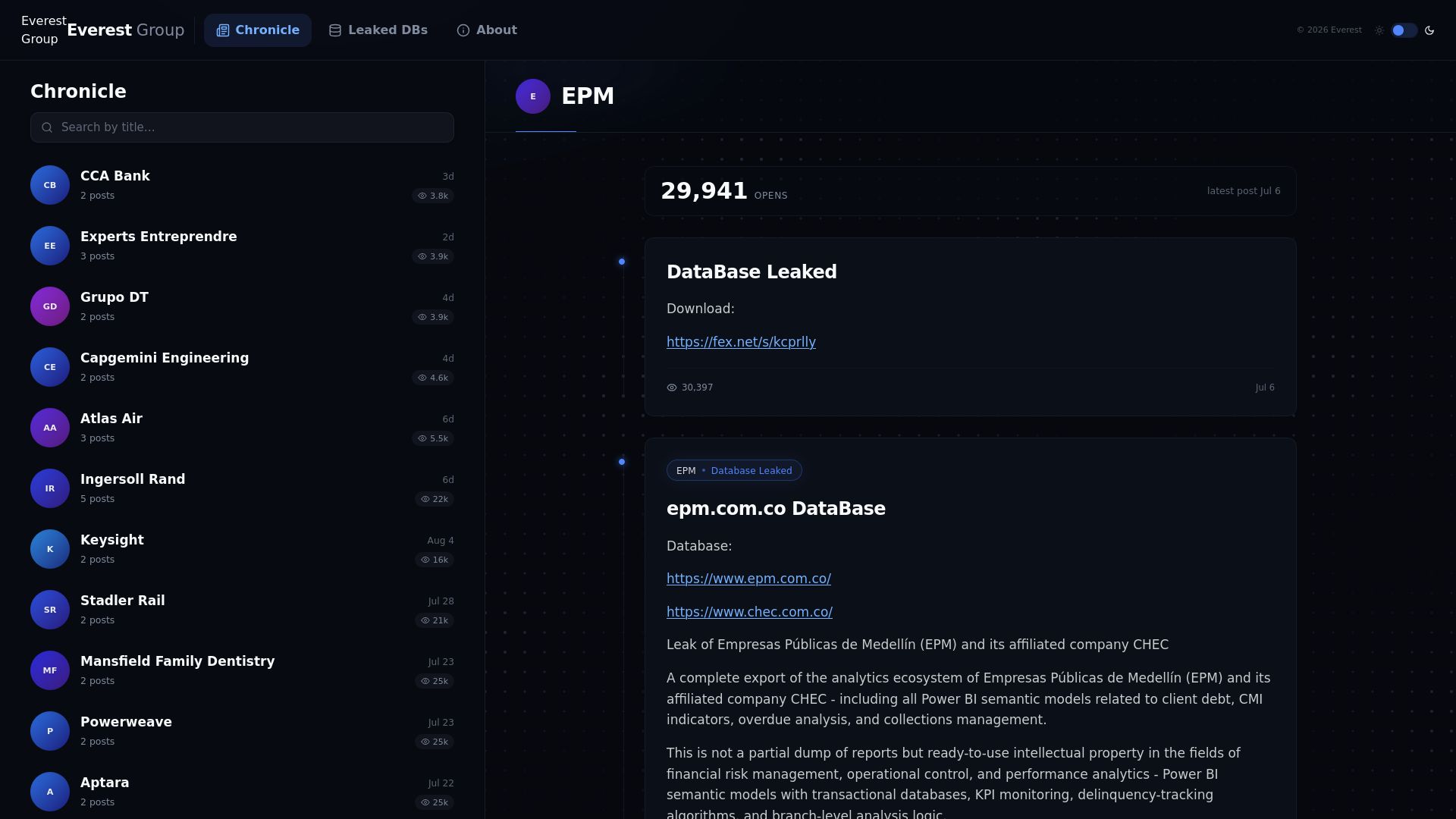
Task: Click the sun light-mode icon
Action: pos(1379,30)
